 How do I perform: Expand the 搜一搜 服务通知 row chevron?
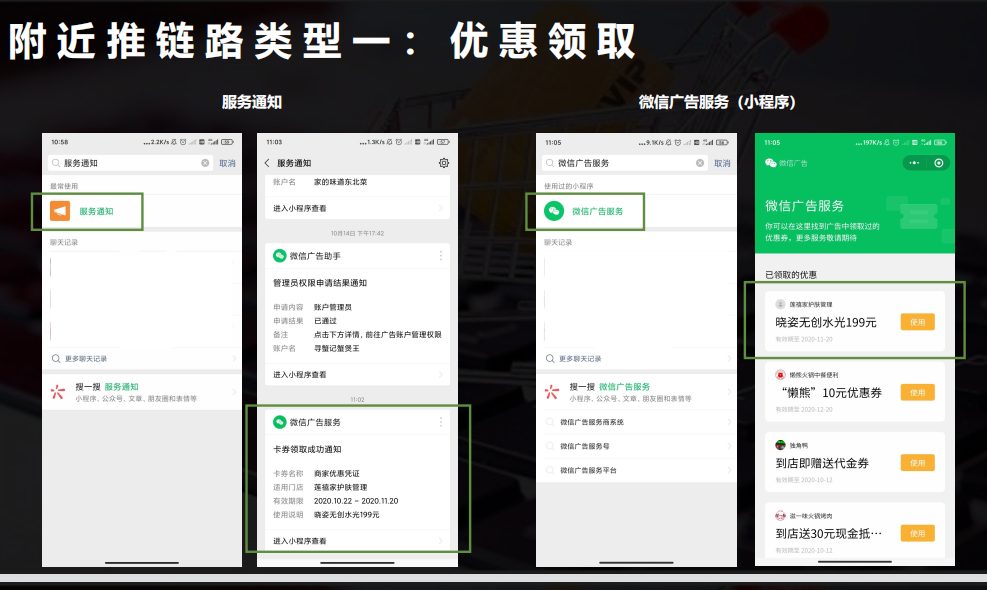point(234,392)
